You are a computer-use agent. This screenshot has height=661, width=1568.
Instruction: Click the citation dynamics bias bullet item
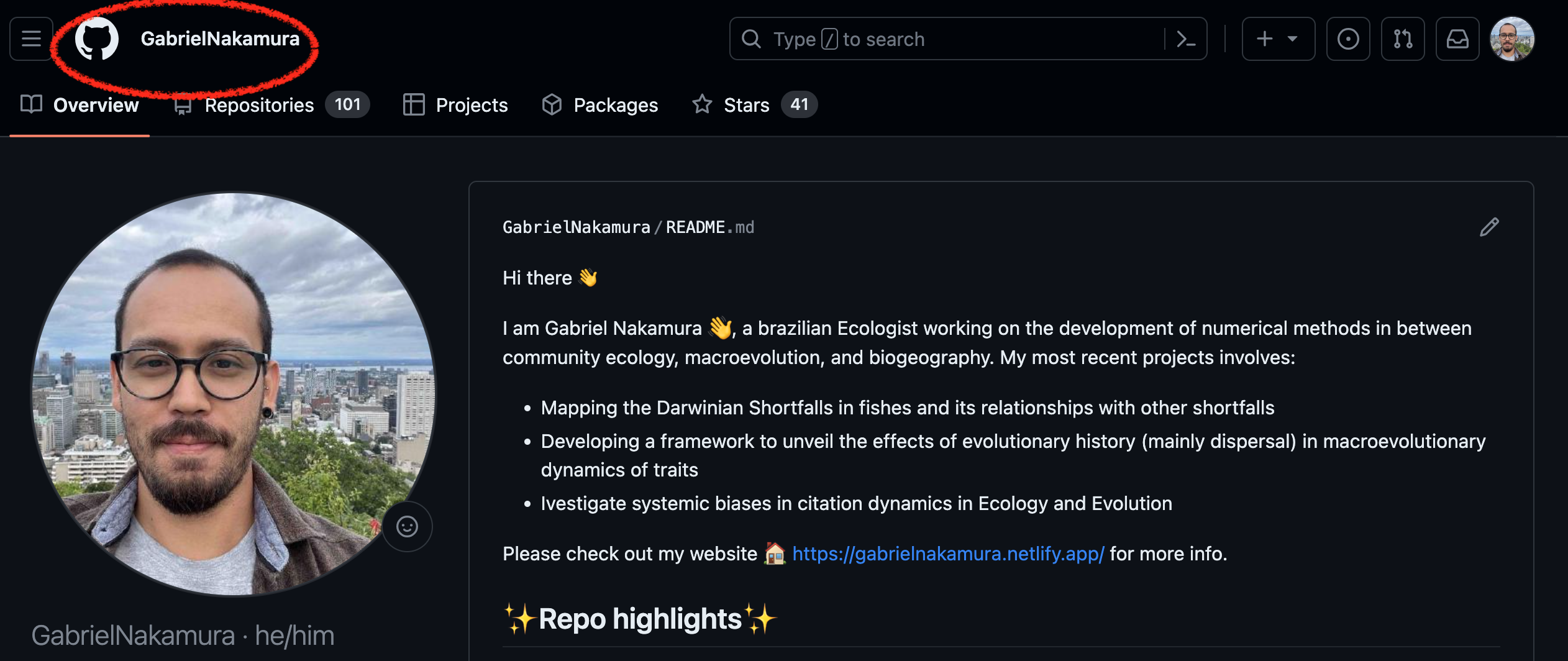pos(857,503)
